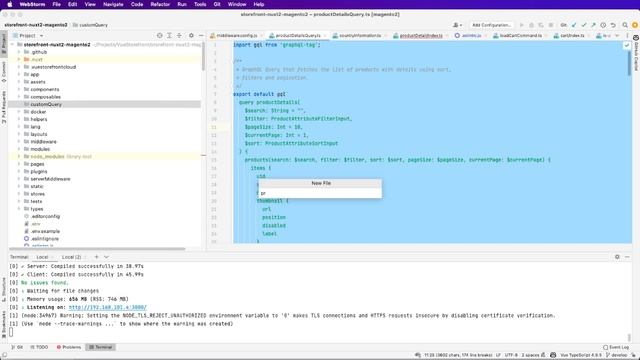Screen dimensions: 640x360
Task: Select the .eslintignore file
Action: 44,238
